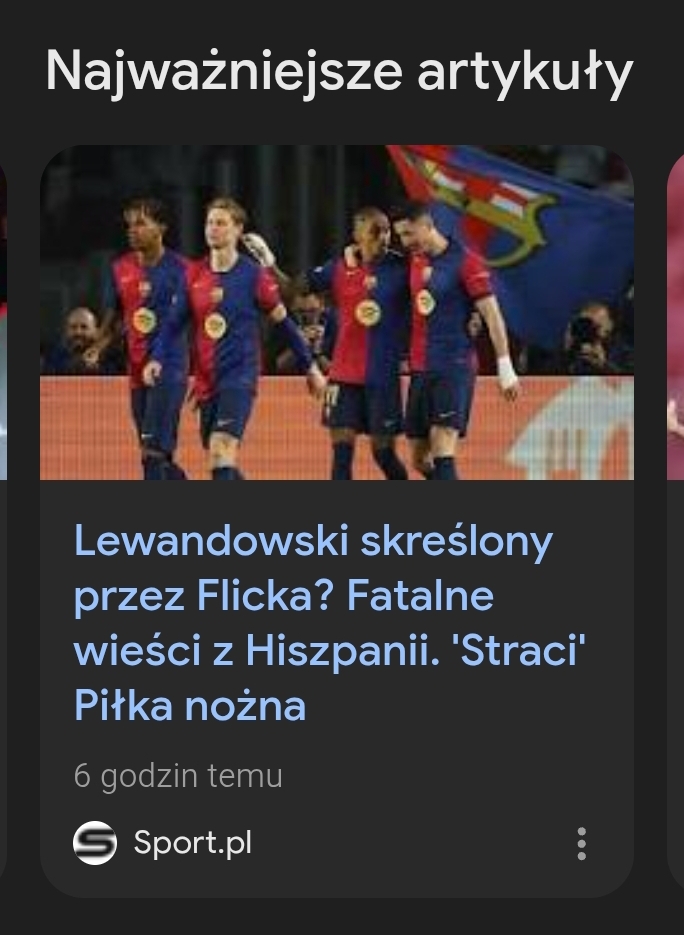Click the 'Najważniejsze artykuły' section heading
The height and width of the screenshot is (935, 684).
[x=339, y=72]
